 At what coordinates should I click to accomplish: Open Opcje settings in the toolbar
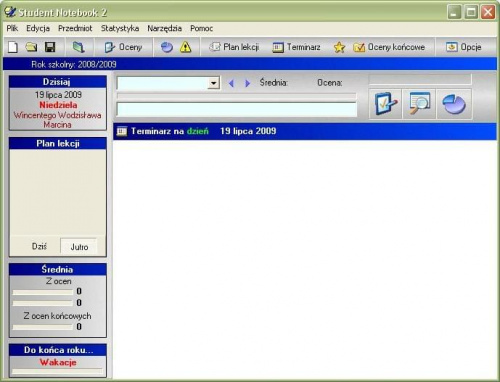coord(463,47)
